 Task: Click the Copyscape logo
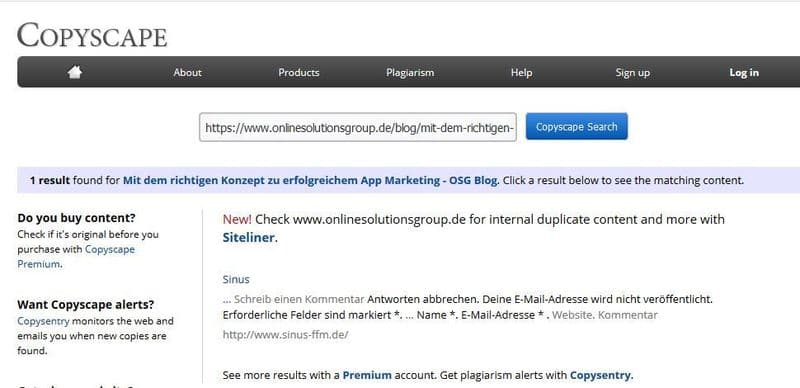click(x=92, y=35)
